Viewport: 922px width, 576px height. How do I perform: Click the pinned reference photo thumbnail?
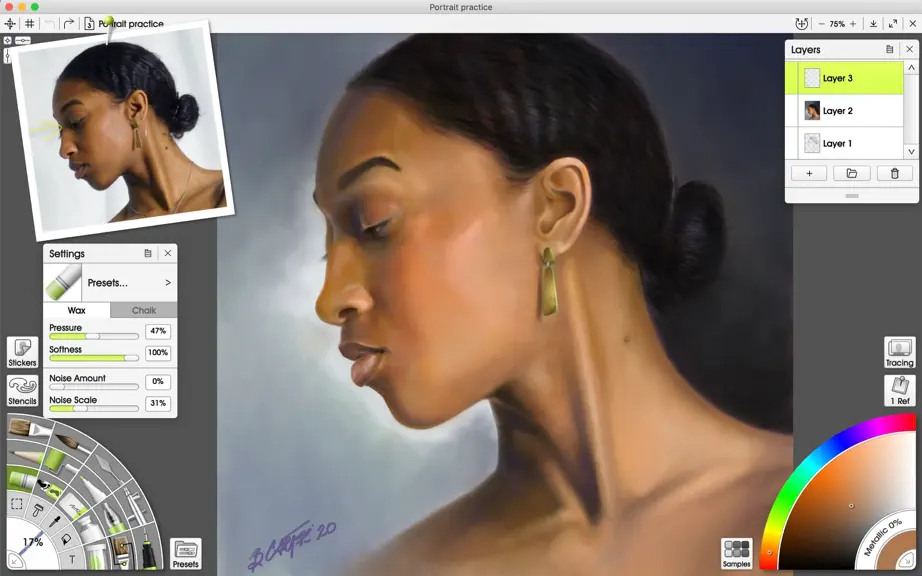point(123,130)
